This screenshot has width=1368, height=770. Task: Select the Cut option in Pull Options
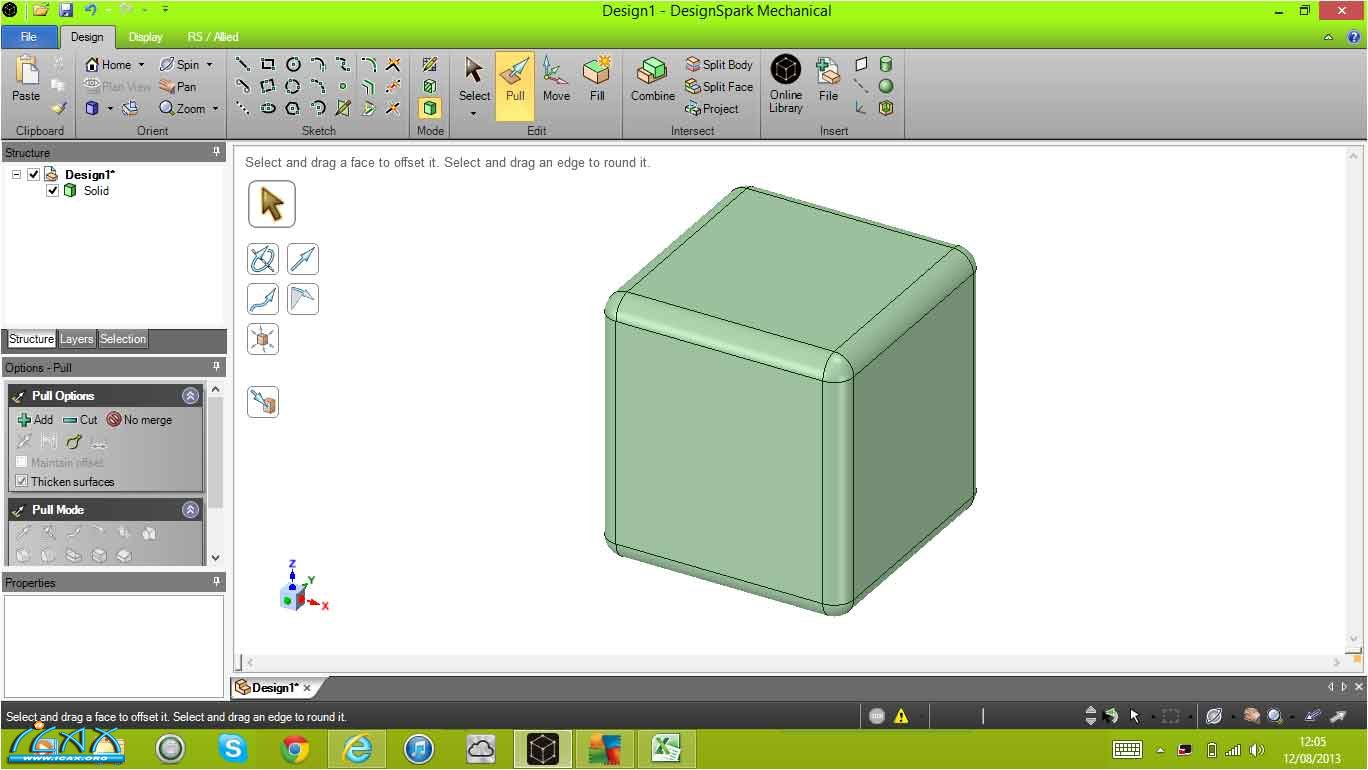tap(80, 420)
